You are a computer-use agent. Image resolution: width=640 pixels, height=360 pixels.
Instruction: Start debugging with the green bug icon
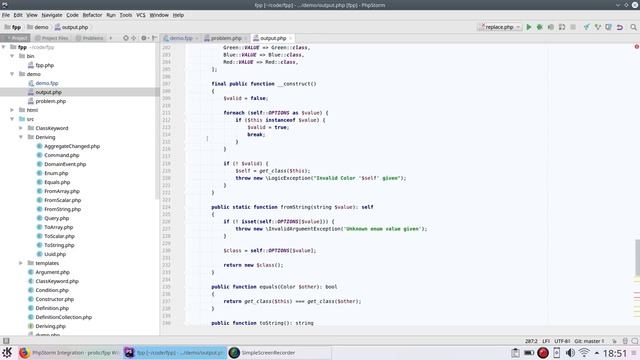point(540,27)
